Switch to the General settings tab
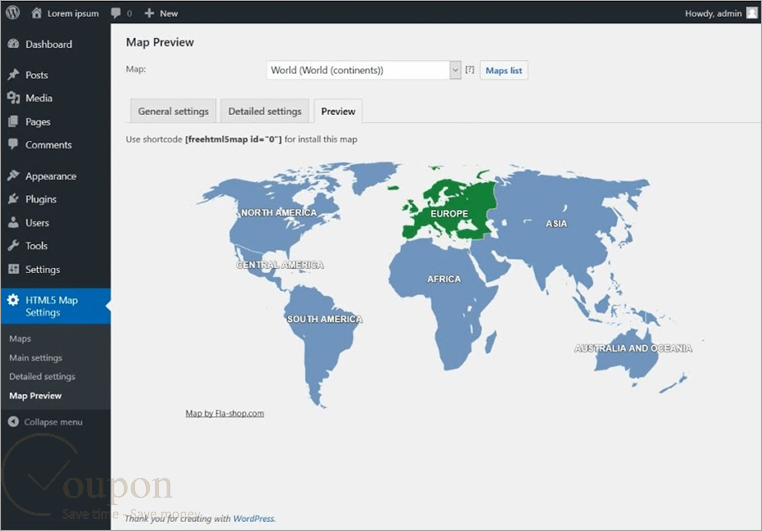Image resolution: width=762 pixels, height=531 pixels. [x=173, y=111]
